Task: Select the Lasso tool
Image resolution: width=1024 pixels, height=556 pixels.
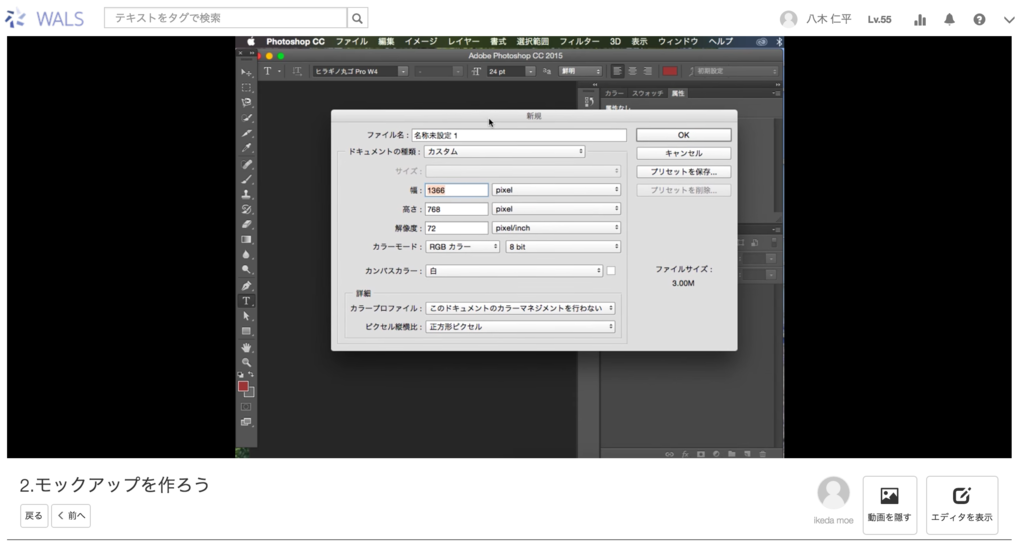Action: [x=246, y=103]
